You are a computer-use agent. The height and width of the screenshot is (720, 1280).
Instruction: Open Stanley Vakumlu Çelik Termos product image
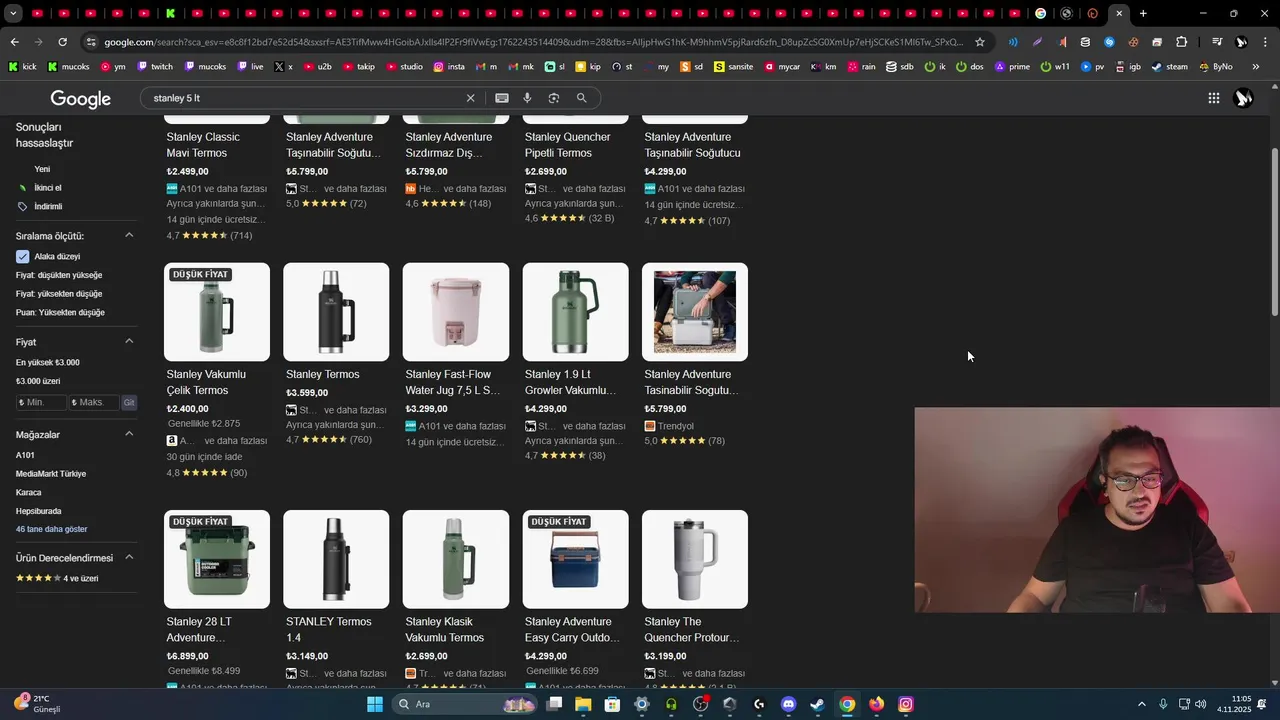pos(217,312)
